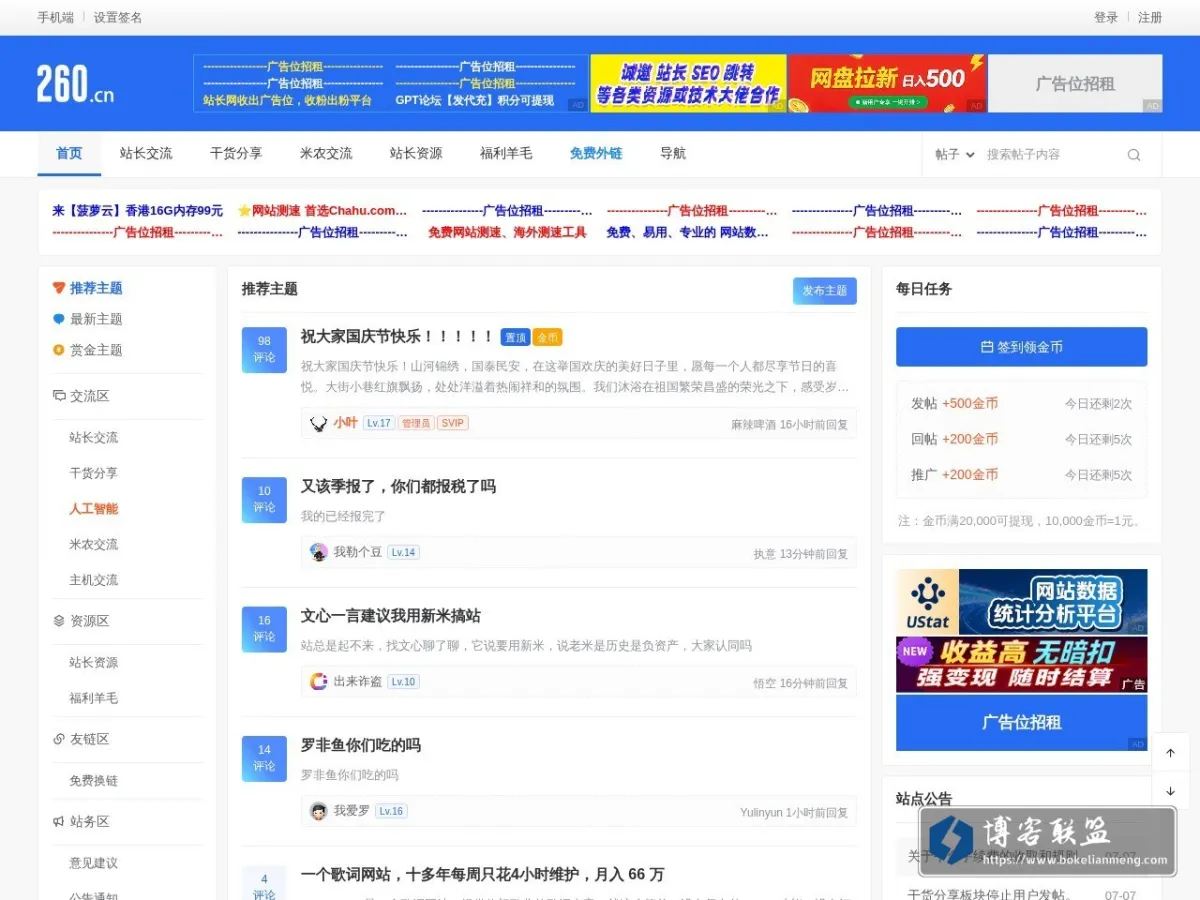Click the scroll-to-top arrow button

coord(1170,753)
